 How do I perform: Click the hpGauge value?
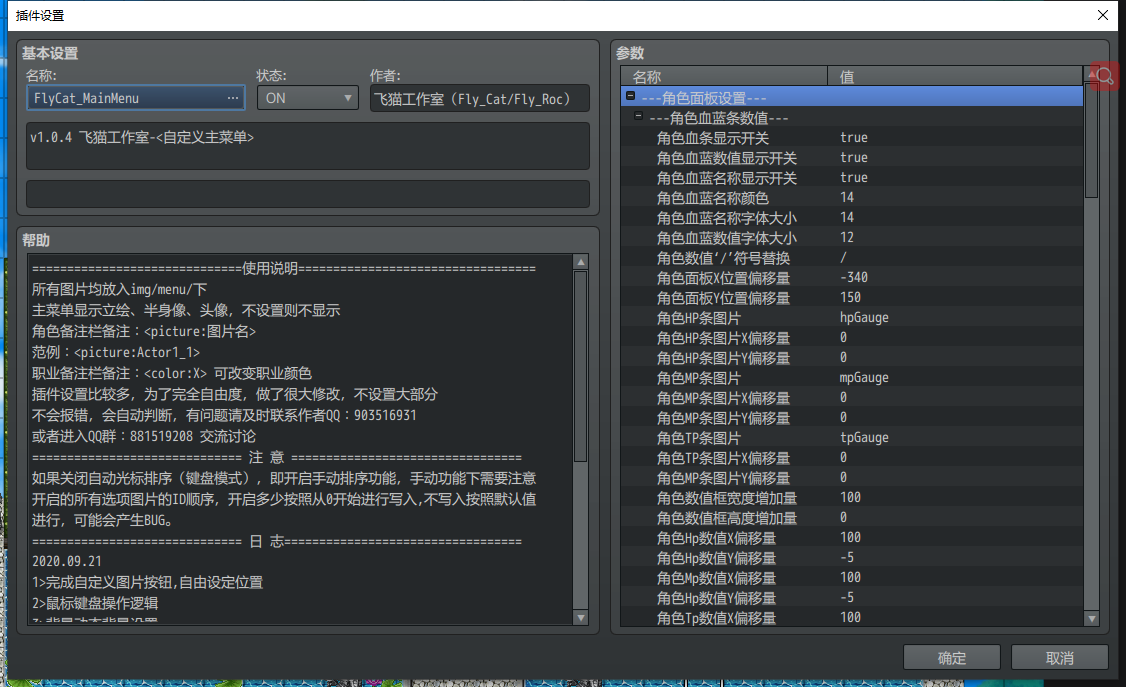865,318
